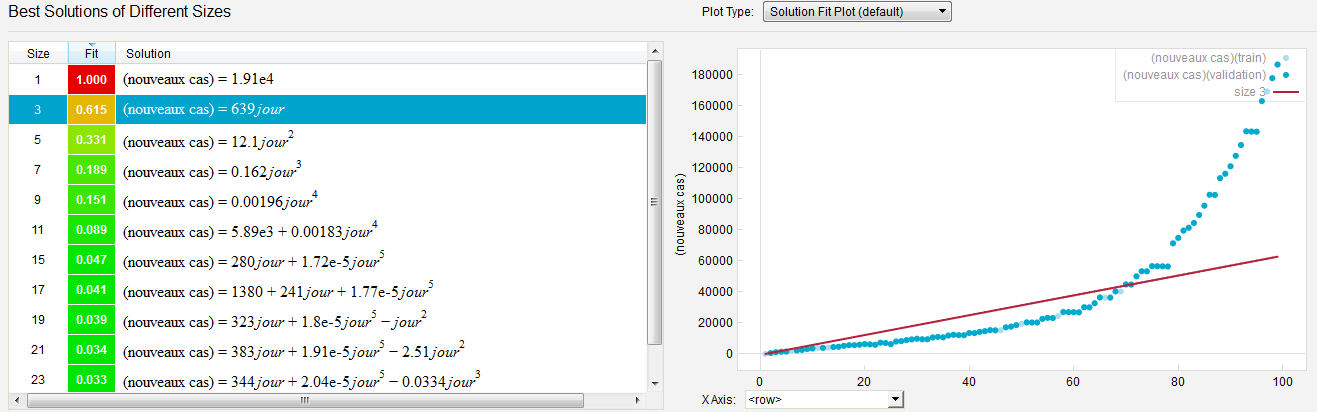
Task: Click the red 1.000 fit cell
Action: (91, 79)
